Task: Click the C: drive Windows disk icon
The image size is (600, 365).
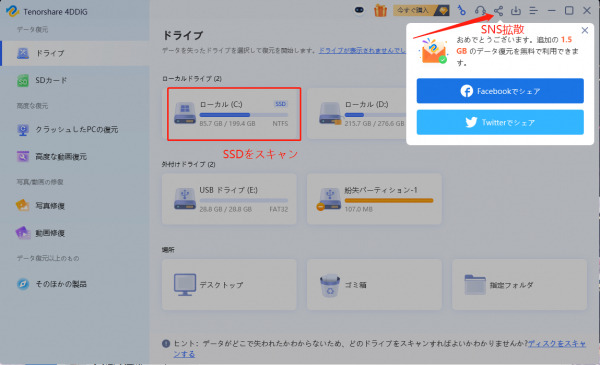Action: point(185,113)
